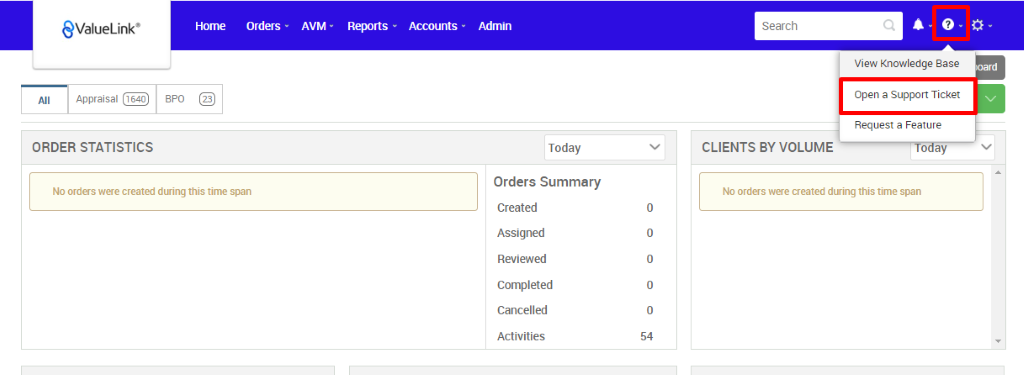Open the notifications bell icon
Screen dimensions: 1024x375
918,25
